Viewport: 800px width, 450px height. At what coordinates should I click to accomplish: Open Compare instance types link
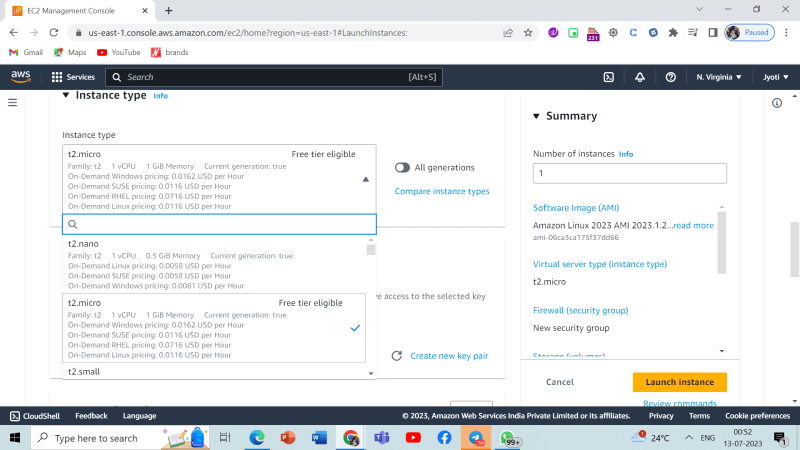[442, 191]
